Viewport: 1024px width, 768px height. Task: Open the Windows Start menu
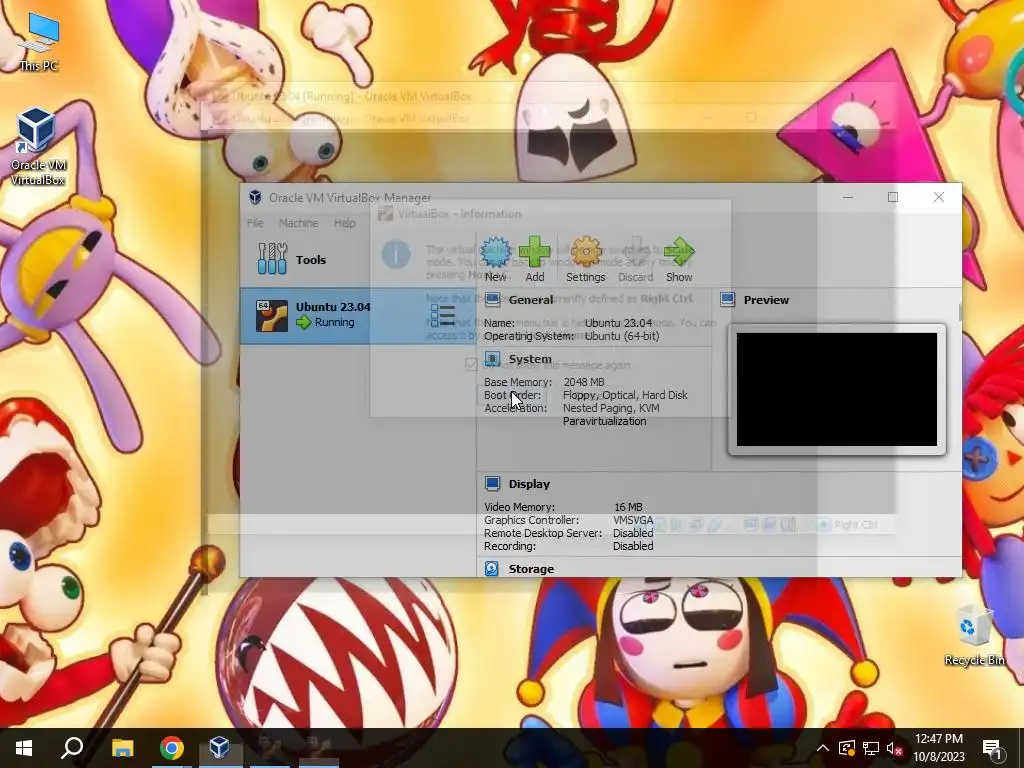click(x=24, y=748)
